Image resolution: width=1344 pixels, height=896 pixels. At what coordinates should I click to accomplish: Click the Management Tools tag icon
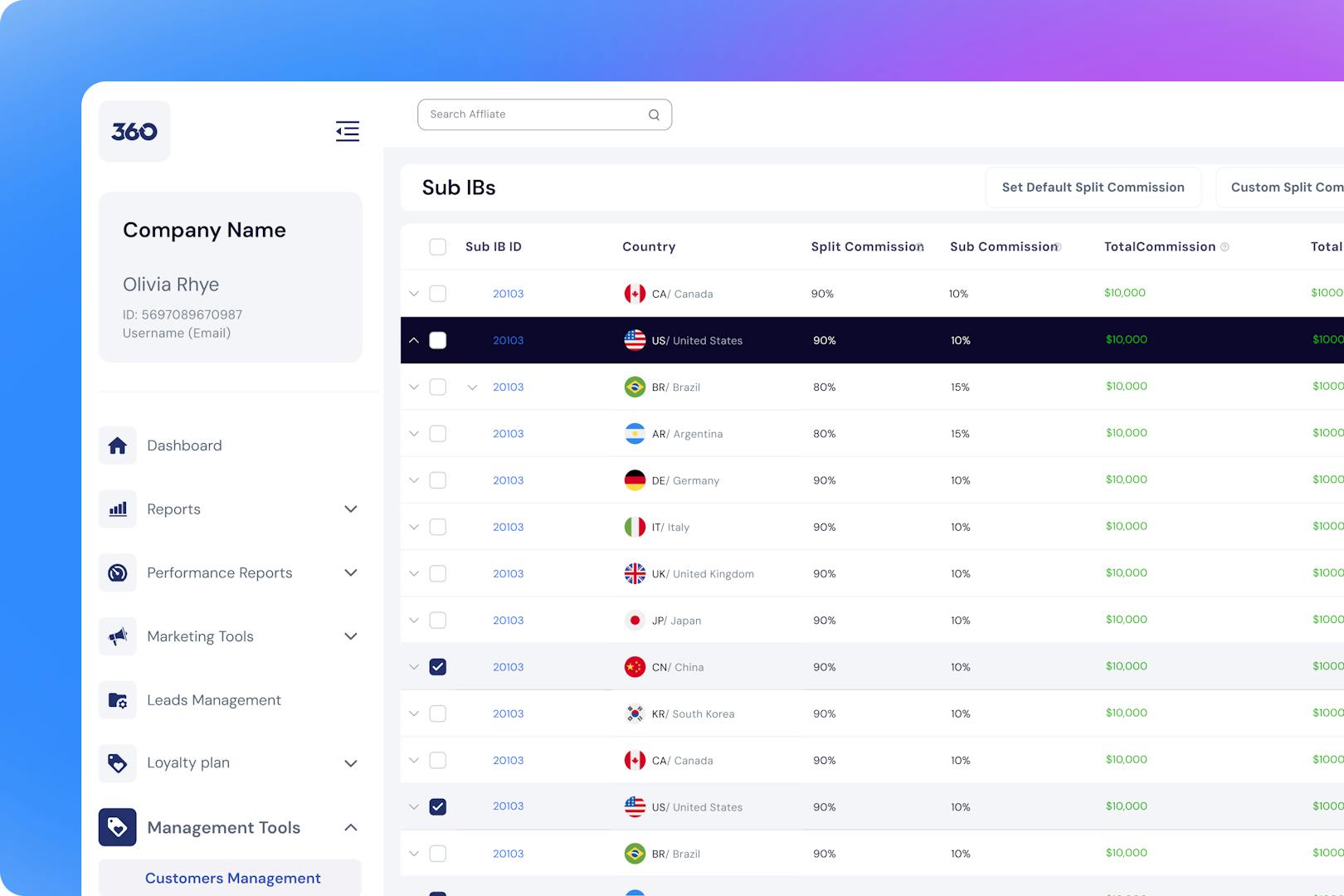click(x=118, y=827)
